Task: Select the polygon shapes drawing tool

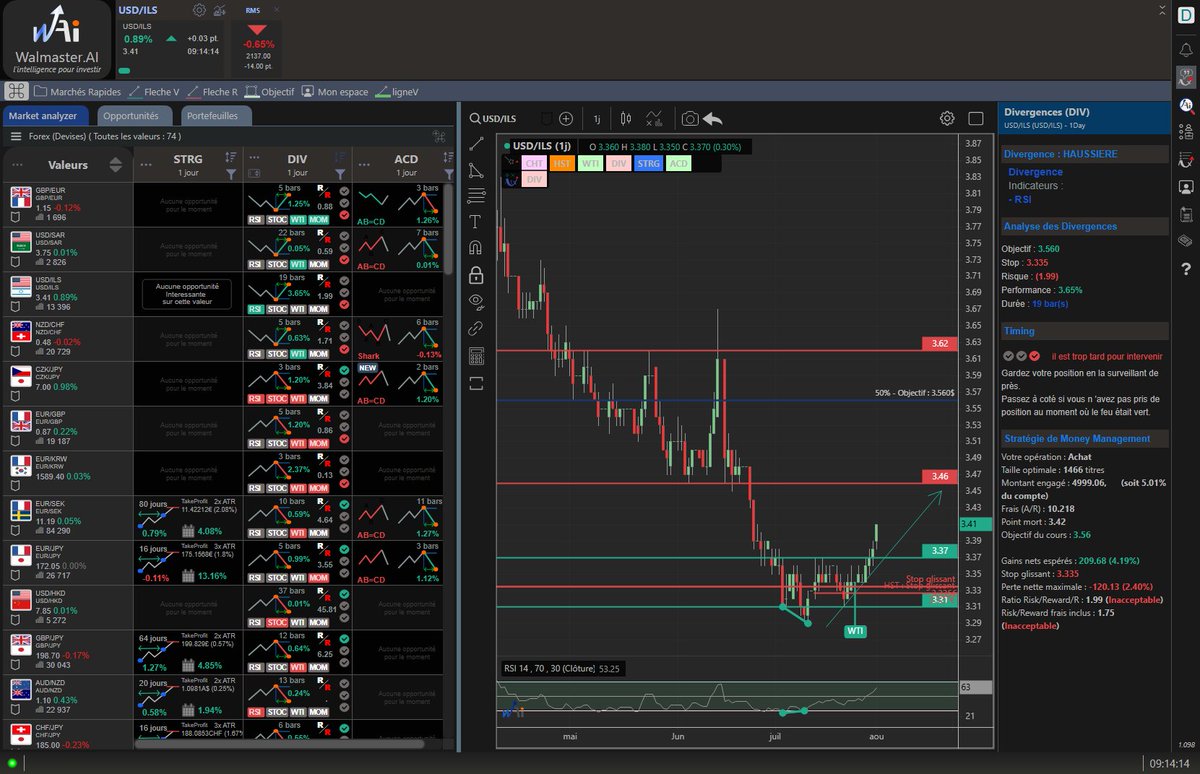Action: [x=476, y=169]
